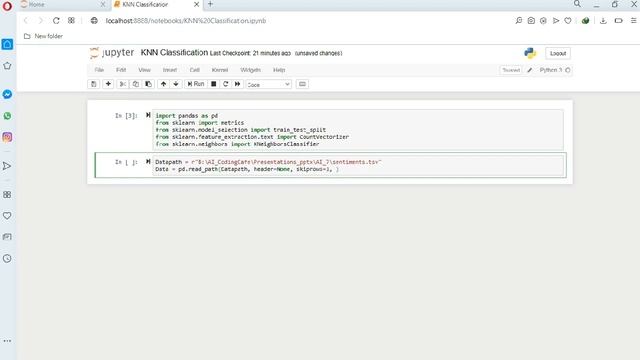
Task: Reload the page with the refresh icon
Action: 56,20
